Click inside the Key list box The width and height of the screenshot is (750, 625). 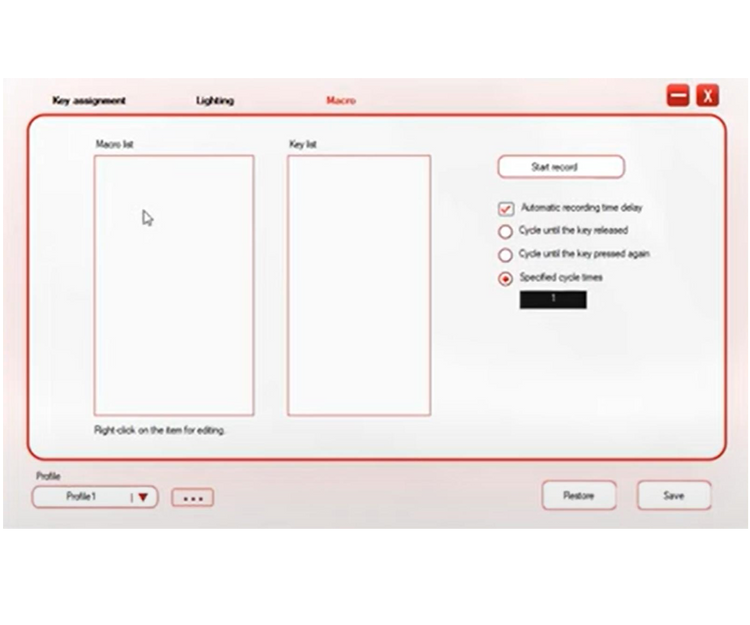point(359,285)
